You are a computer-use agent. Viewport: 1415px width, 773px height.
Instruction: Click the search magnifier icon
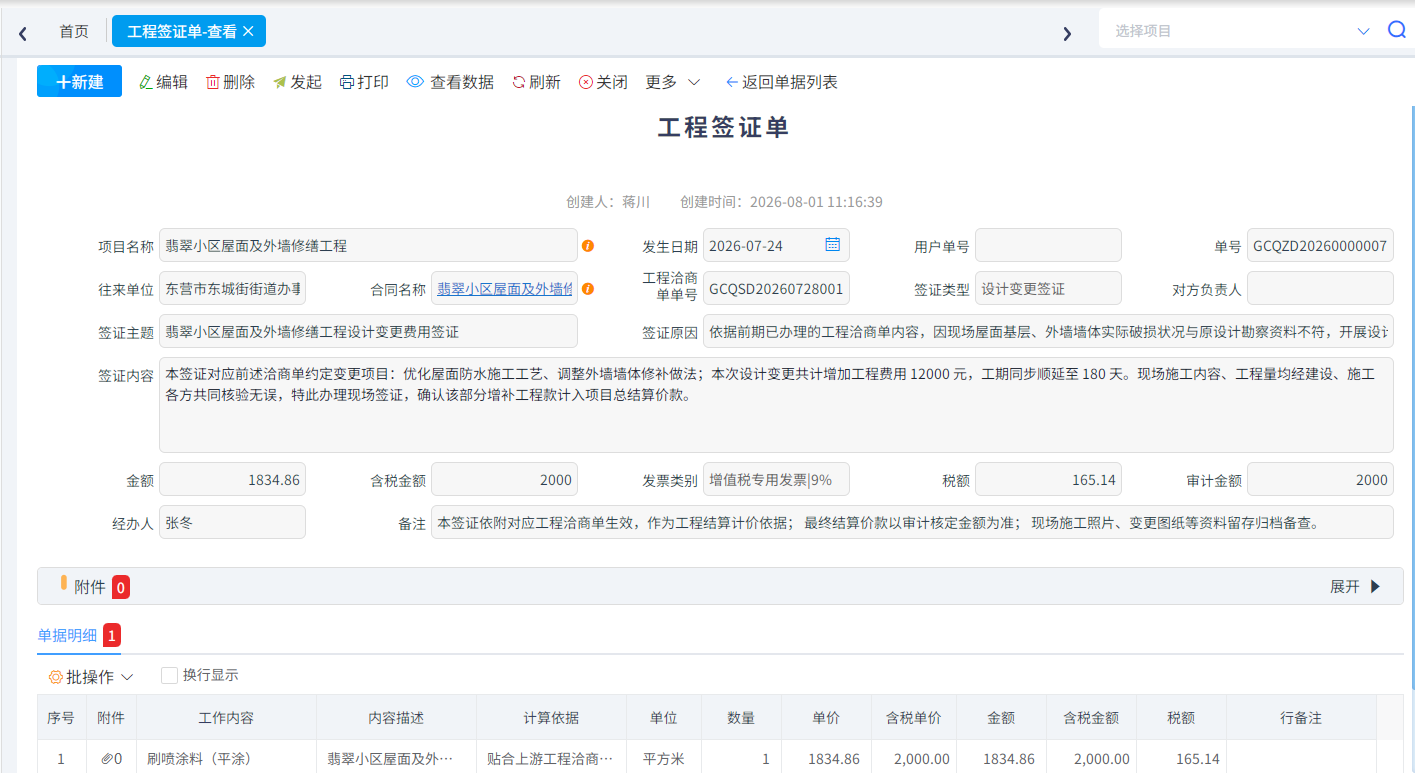tap(1397, 30)
